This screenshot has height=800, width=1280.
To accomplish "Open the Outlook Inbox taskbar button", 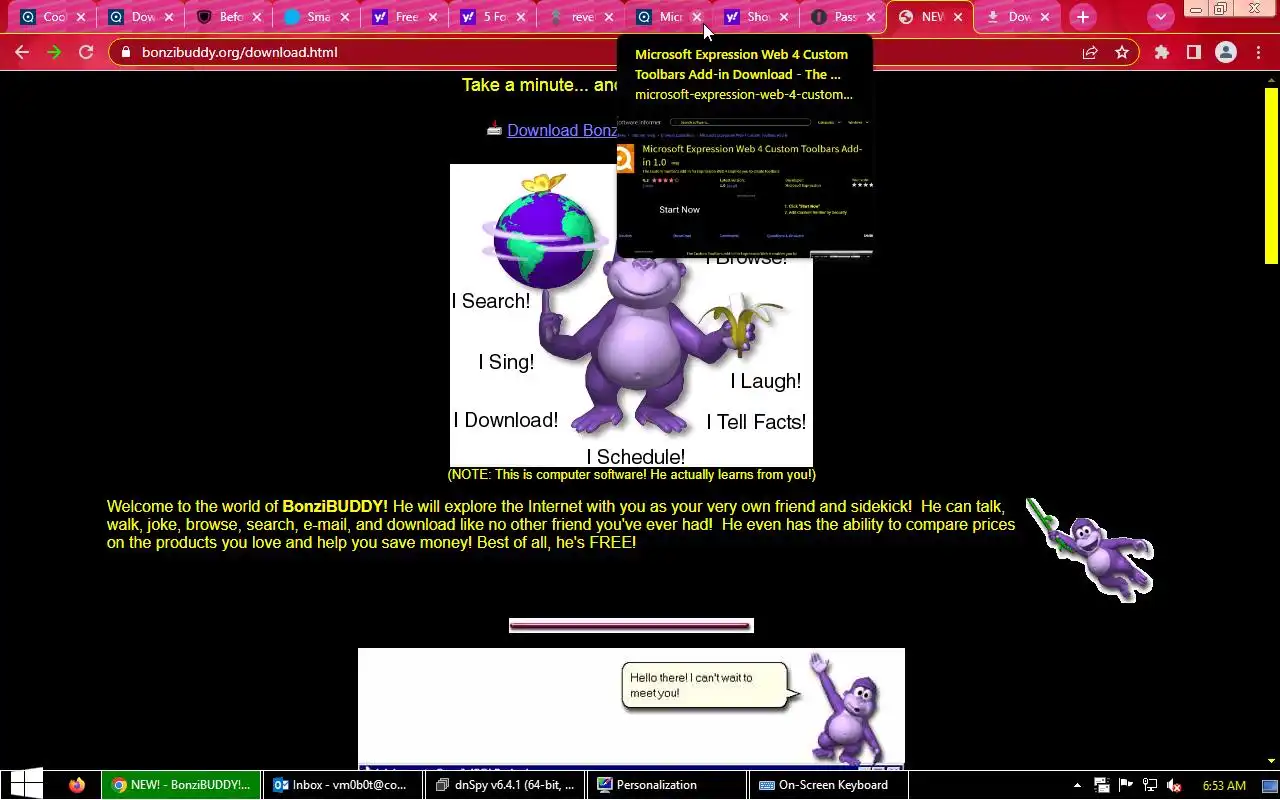I will point(342,785).
